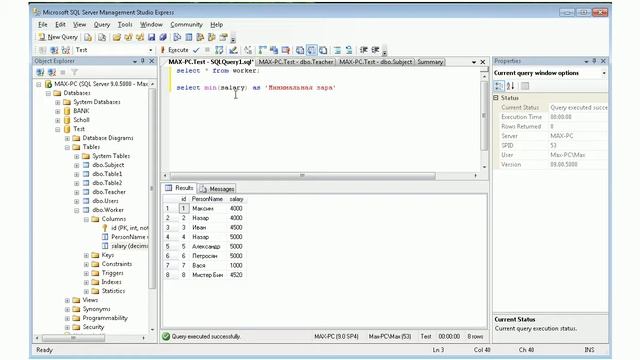Viewport: 640px width, 360px height.
Task: Select the dbo.Users table
Action: tap(105, 201)
